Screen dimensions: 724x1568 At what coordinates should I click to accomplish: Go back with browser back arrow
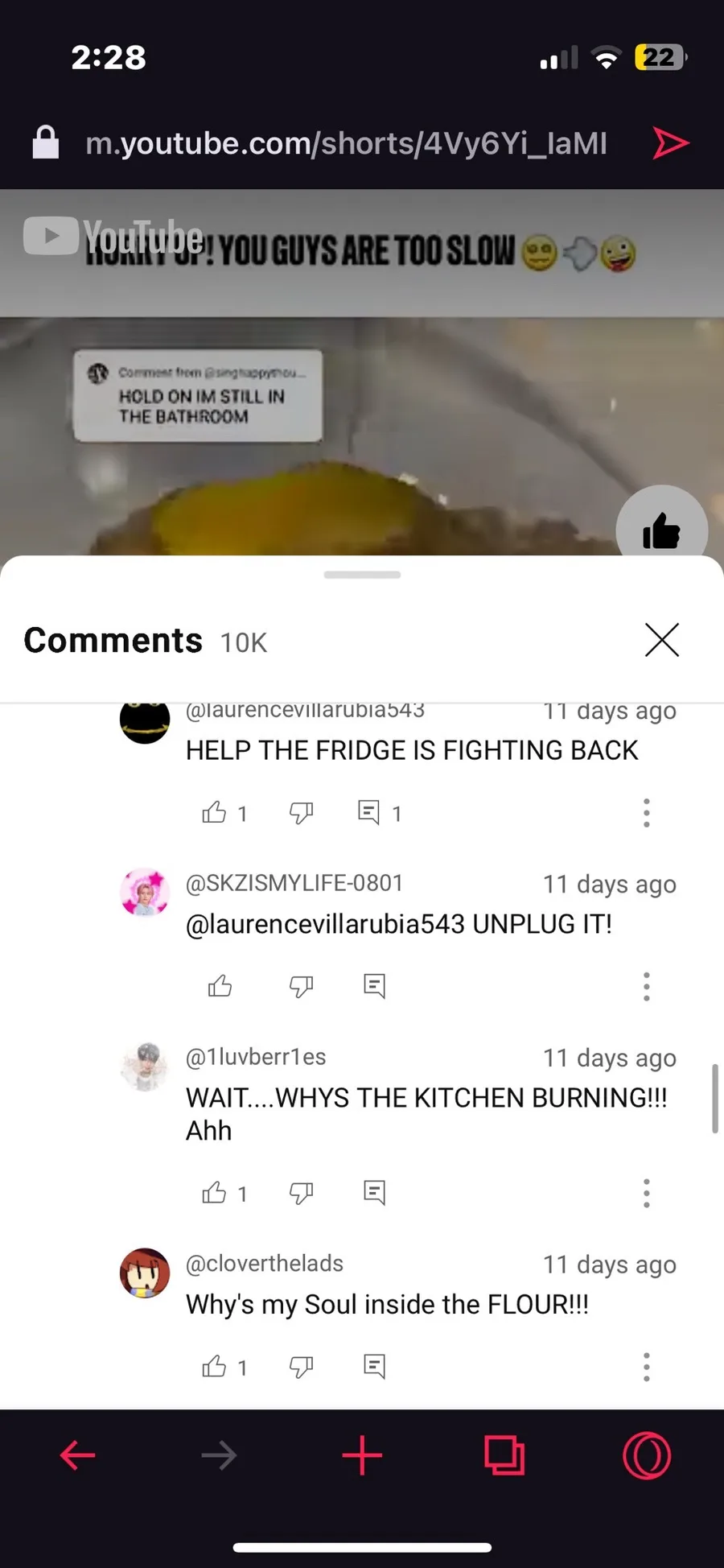(x=78, y=1455)
